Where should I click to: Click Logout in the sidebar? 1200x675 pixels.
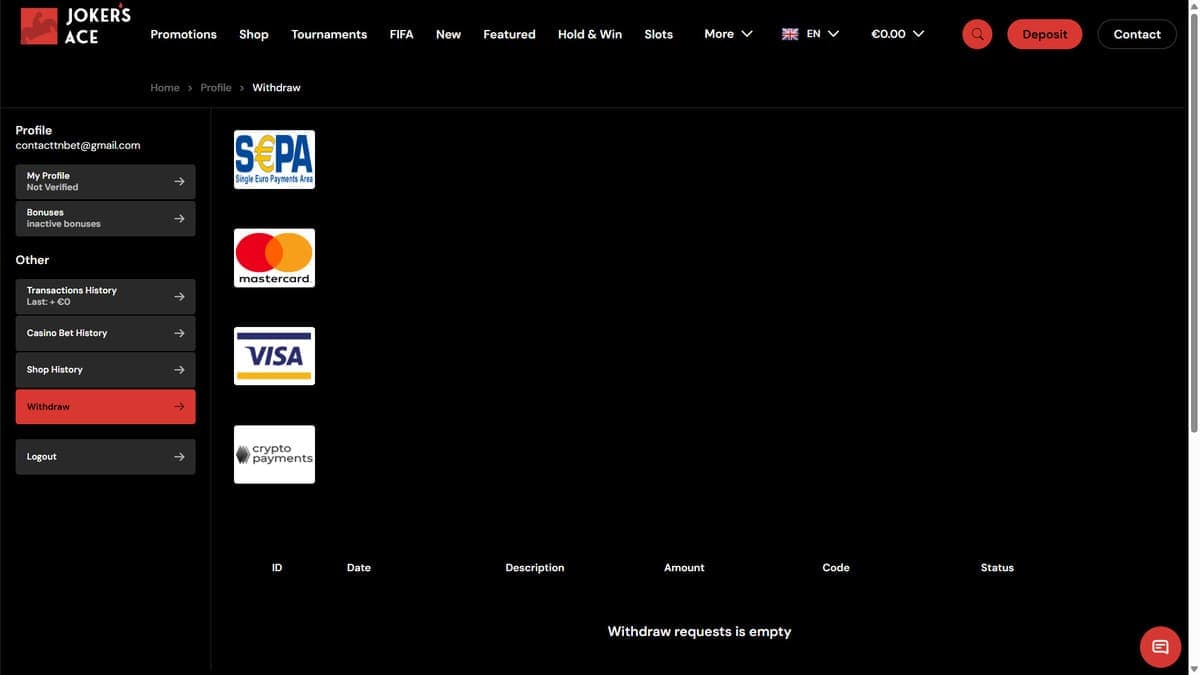tap(105, 457)
